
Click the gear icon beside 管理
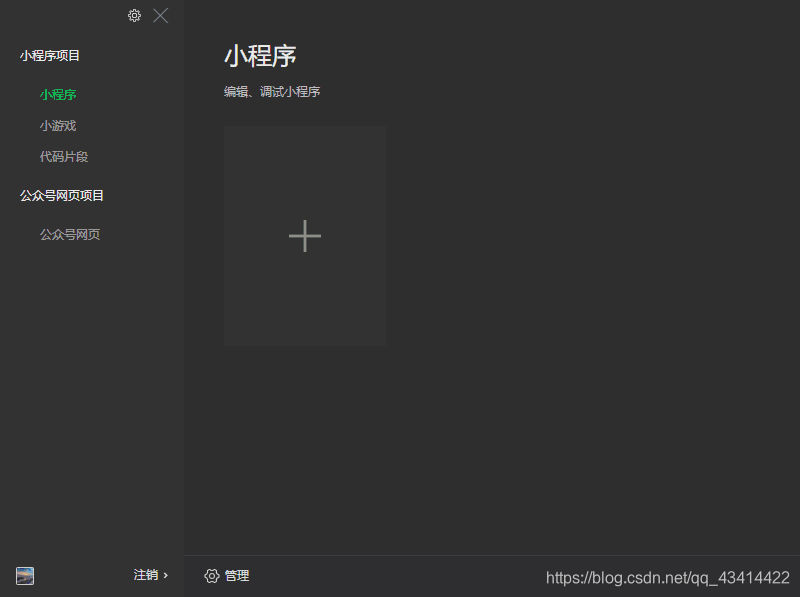(x=212, y=576)
